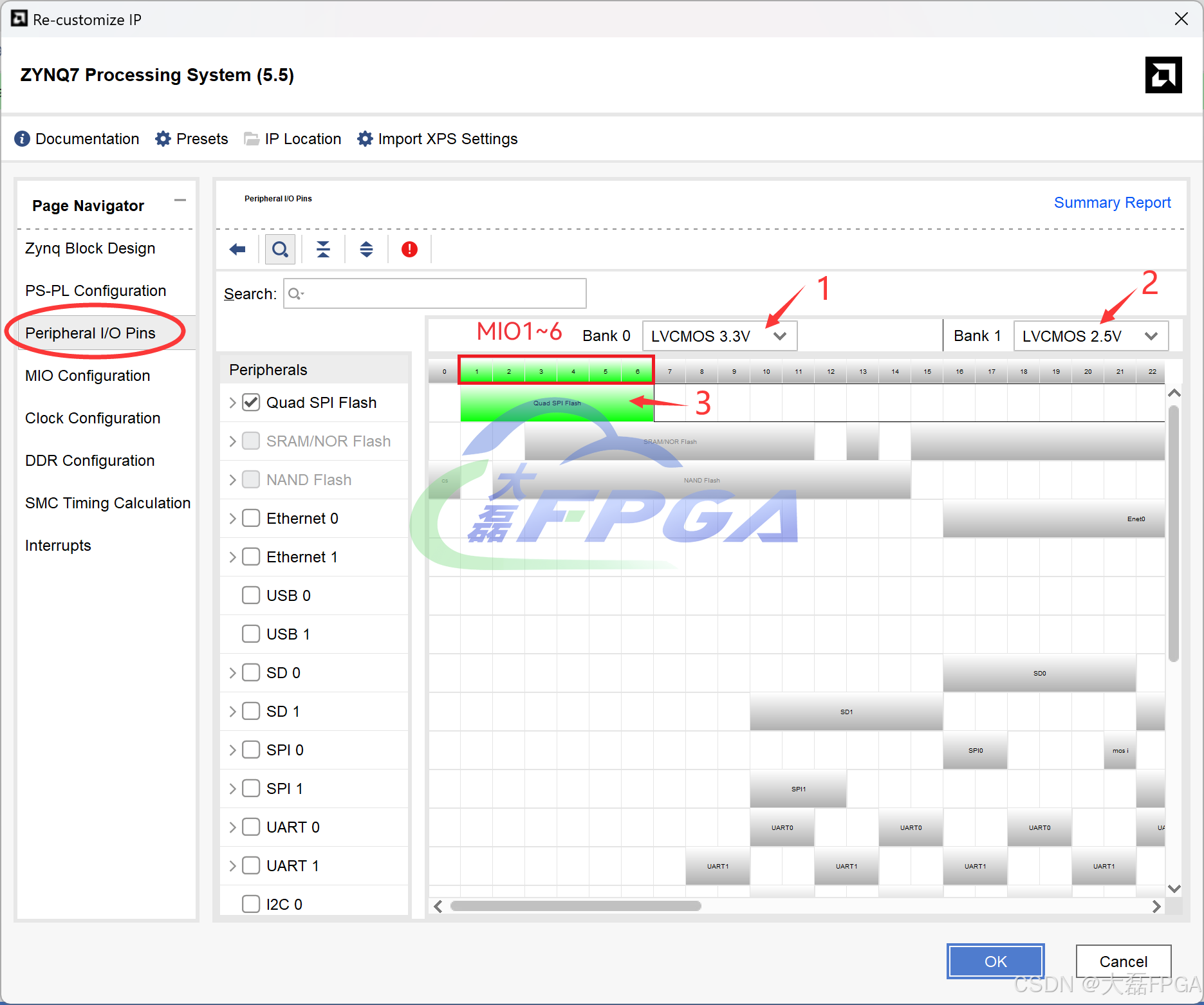This screenshot has height=1005, width=1204.
Task: Go to Interrupts page
Action: [58, 546]
